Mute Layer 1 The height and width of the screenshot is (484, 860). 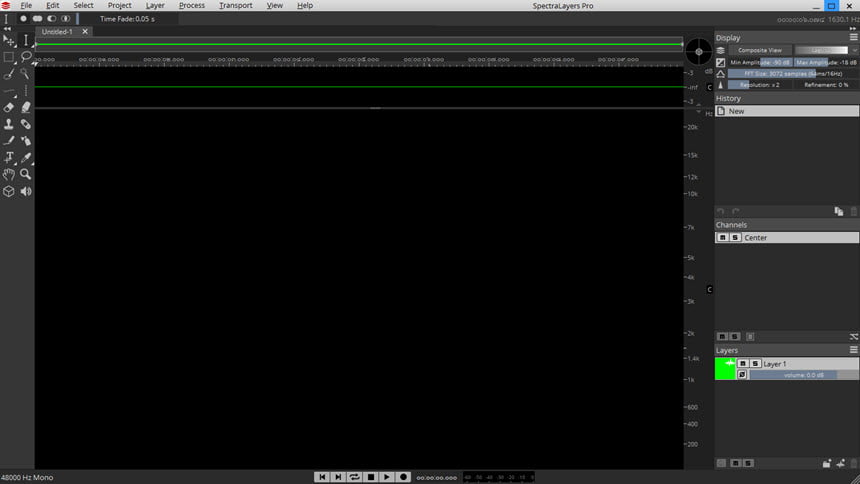click(x=743, y=364)
